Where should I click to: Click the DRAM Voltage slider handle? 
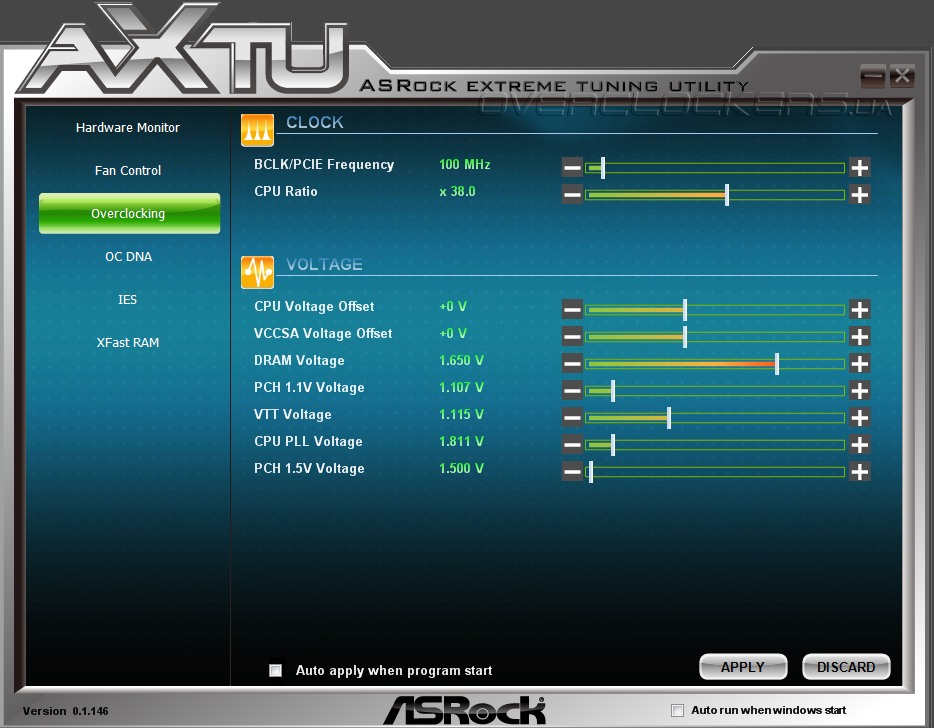pos(777,363)
